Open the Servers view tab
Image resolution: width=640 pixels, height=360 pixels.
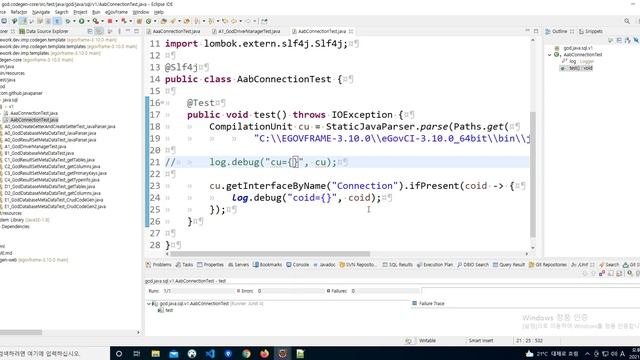[x=238, y=264]
